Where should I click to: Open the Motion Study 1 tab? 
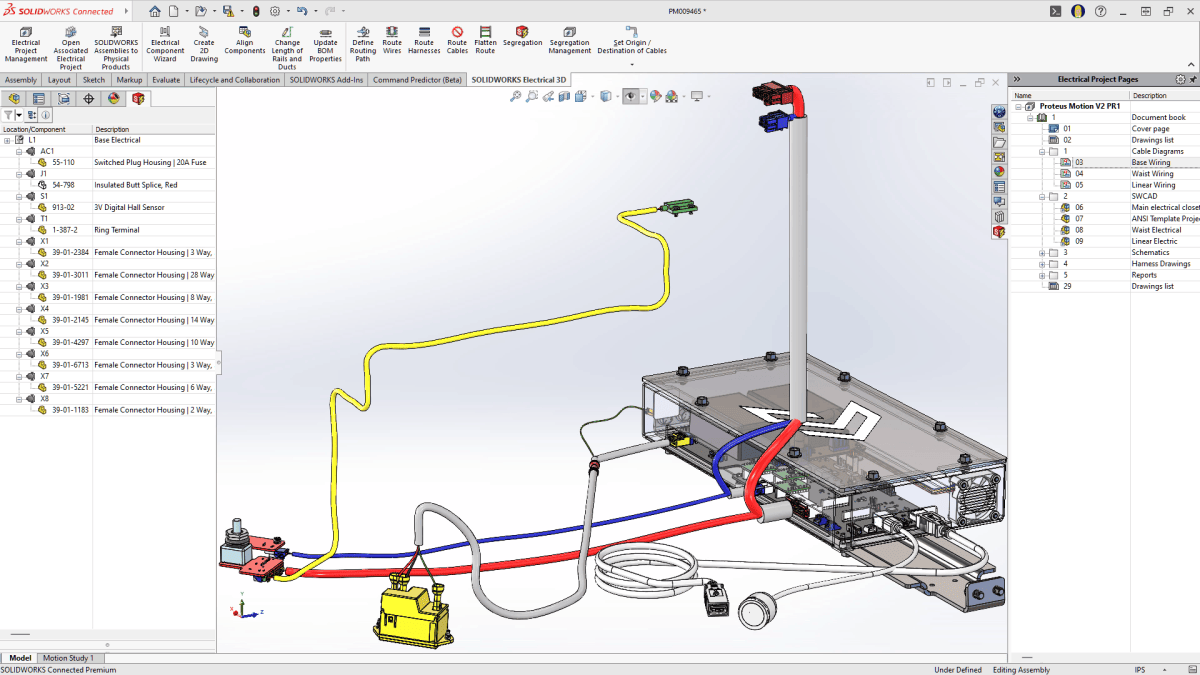pos(68,658)
